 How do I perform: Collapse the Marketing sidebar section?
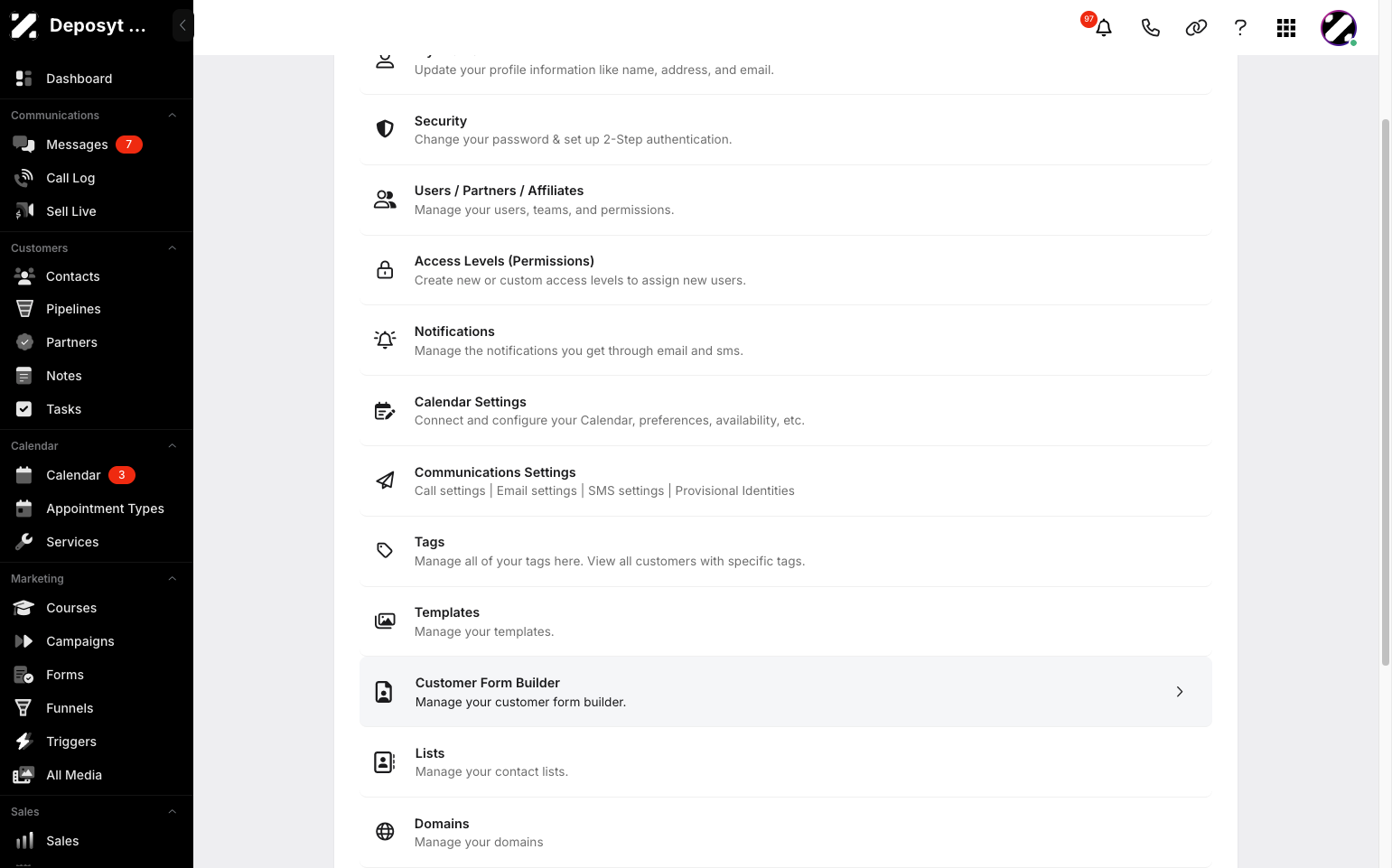(x=172, y=579)
